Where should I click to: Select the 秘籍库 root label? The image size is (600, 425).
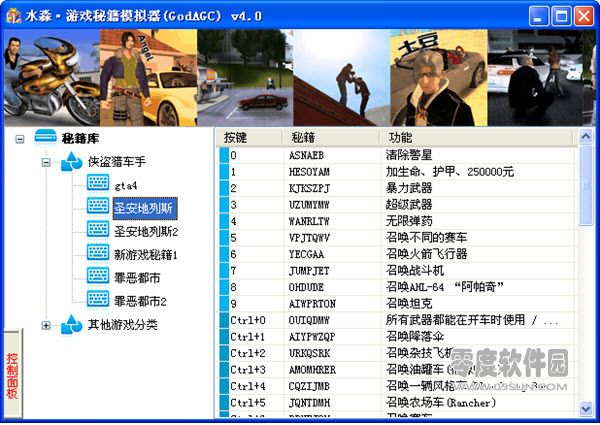tap(80, 138)
